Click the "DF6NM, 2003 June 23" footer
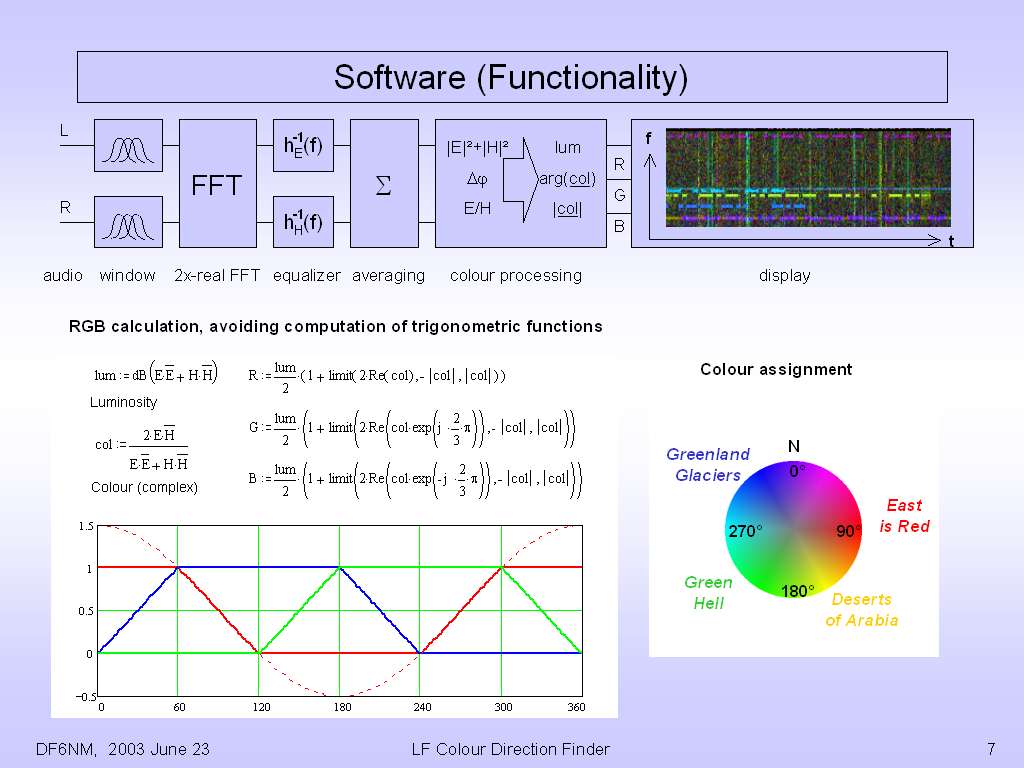The height and width of the screenshot is (768, 1024). [x=122, y=749]
